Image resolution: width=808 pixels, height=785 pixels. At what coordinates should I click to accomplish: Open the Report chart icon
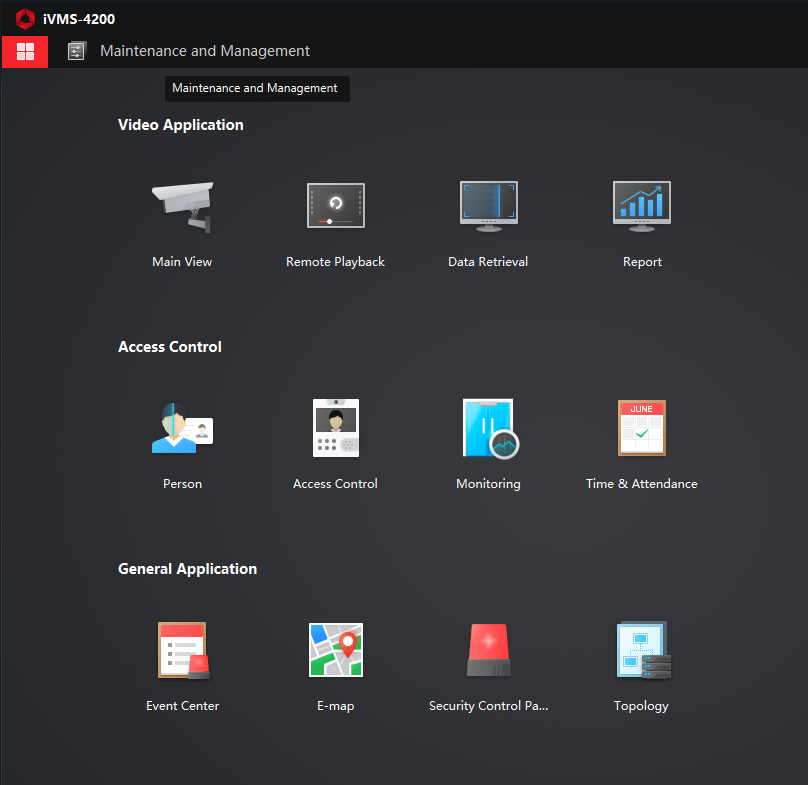point(642,206)
